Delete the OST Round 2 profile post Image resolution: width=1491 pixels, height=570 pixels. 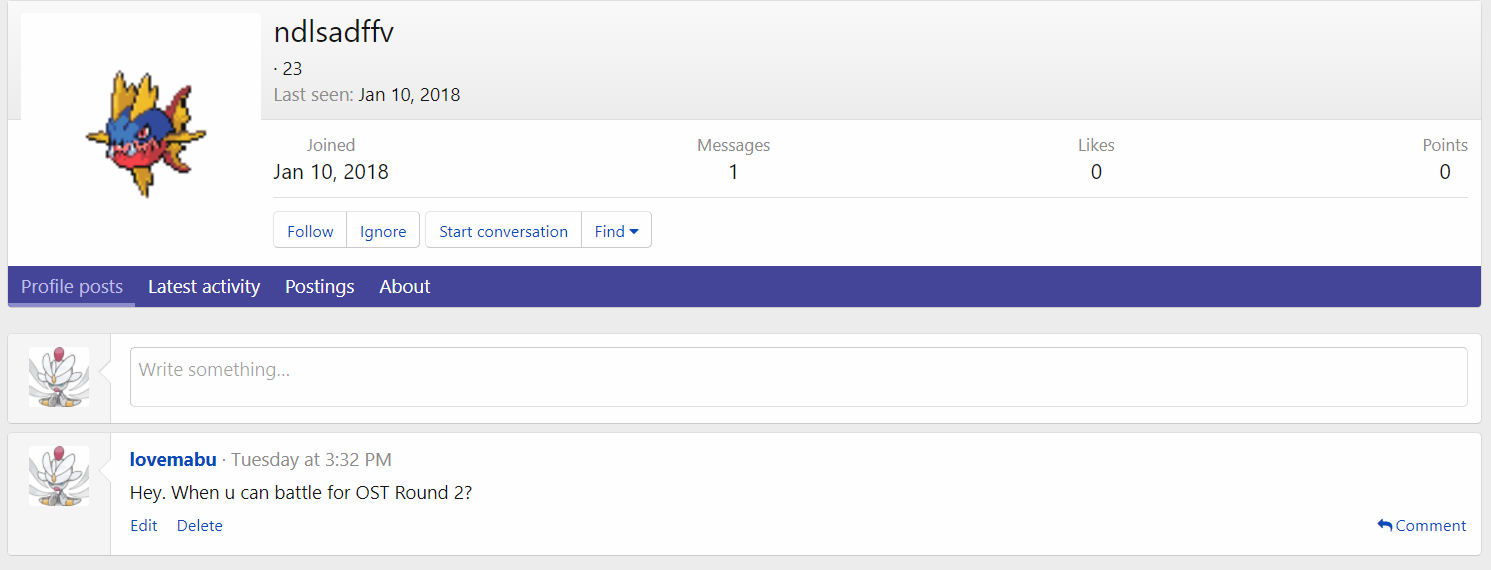pos(200,526)
